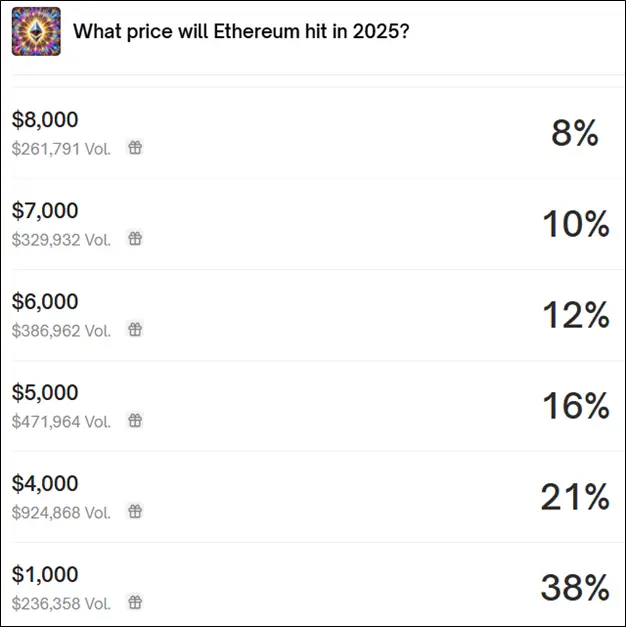This screenshot has width=626, height=627.
Task: Select the $8,000 outcome label
Action: click(45, 120)
